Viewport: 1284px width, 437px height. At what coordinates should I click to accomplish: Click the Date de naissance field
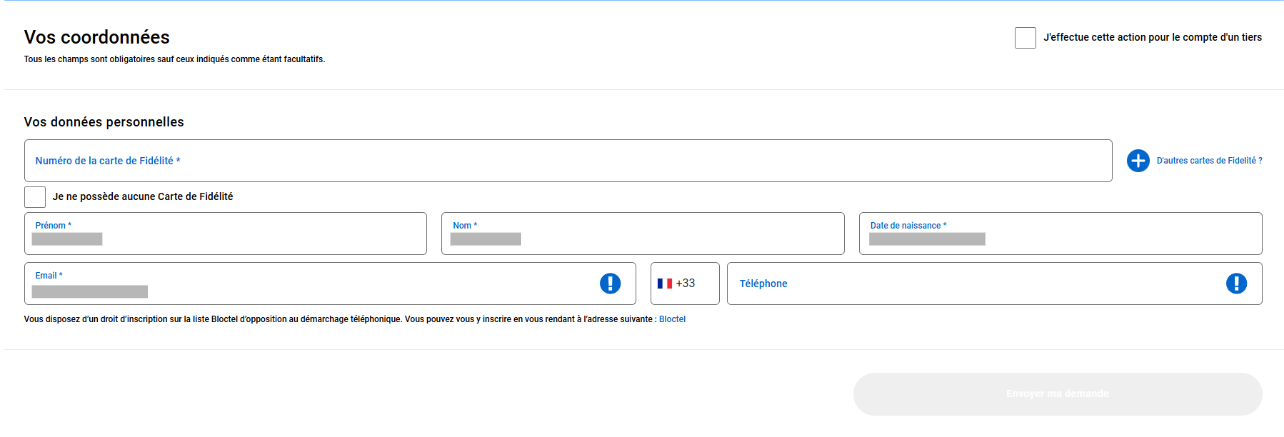pyautogui.click(x=1061, y=233)
